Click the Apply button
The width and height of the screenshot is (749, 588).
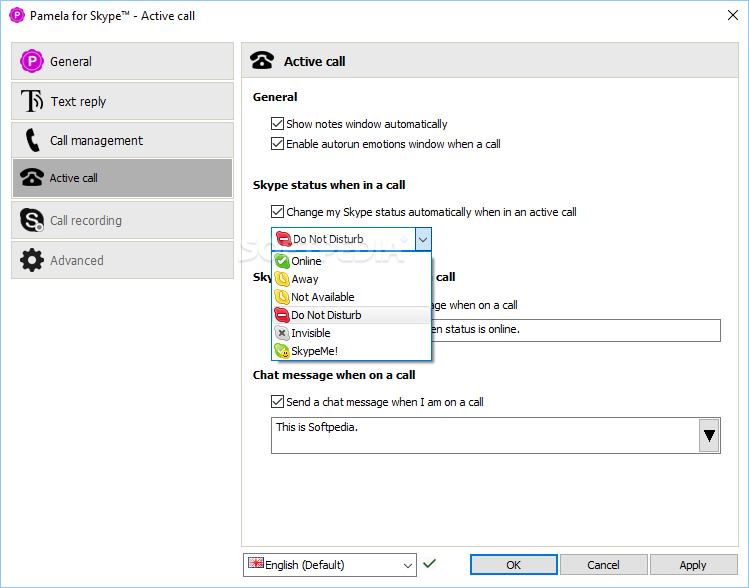[x=693, y=565]
